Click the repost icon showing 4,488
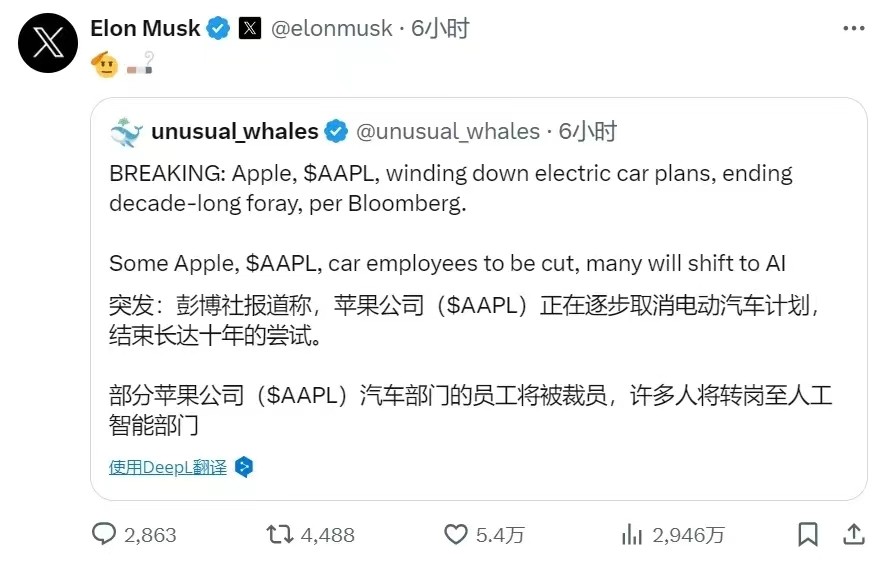This screenshot has width=892, height=561. pyautogui.click(x=281, y=535)
